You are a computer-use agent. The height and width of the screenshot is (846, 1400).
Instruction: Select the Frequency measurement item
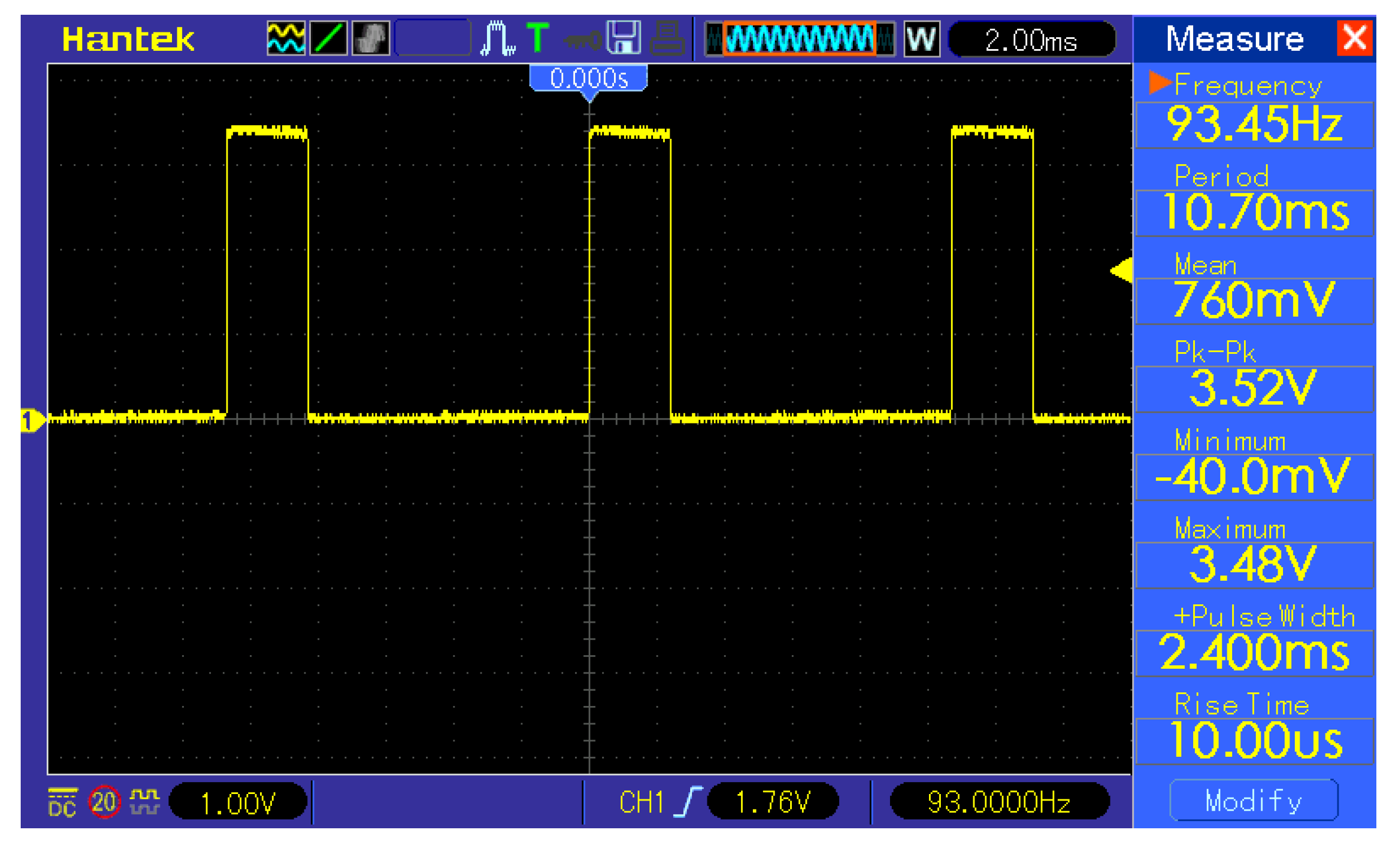1248,86
